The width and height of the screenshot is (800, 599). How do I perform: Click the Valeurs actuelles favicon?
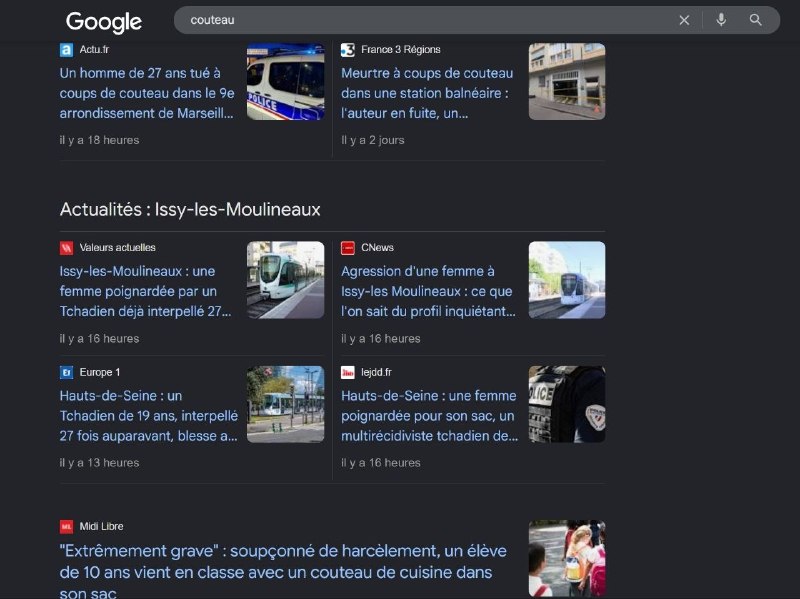(x=66, y=248)
